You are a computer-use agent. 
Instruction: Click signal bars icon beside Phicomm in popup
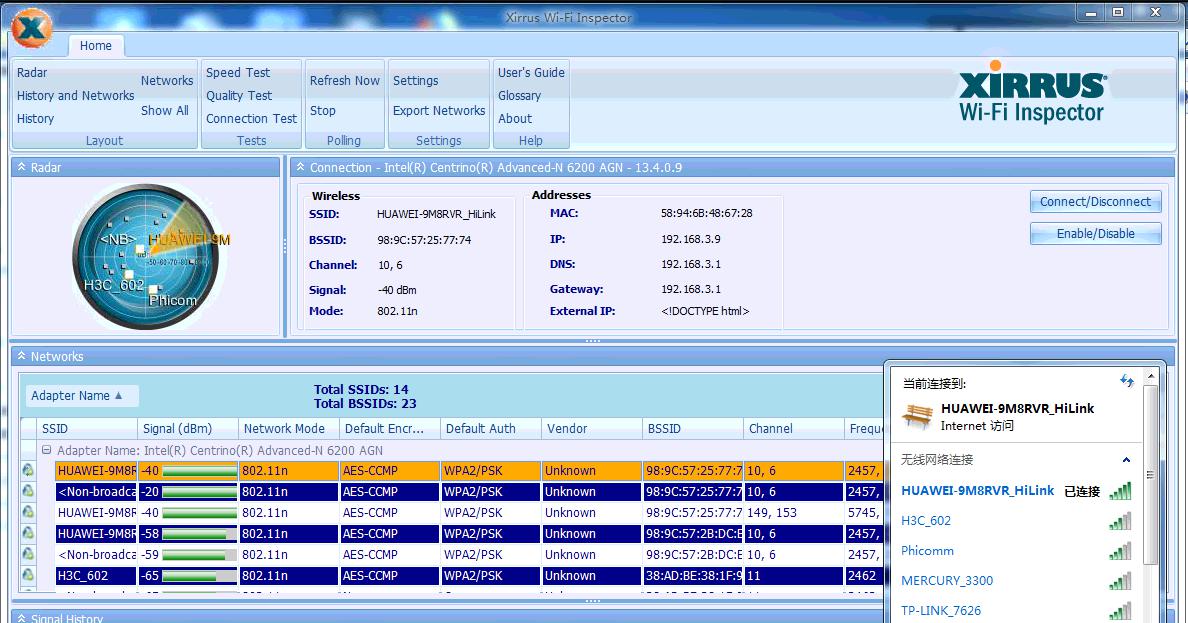(1120, 551)
